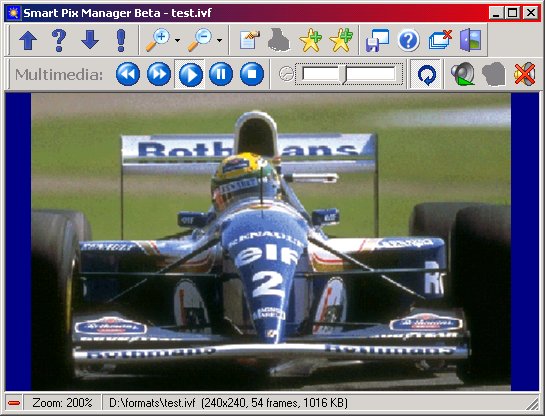
Task: Click the grayed-out shape icon in multimedia bar
Action: coord(493,74)
